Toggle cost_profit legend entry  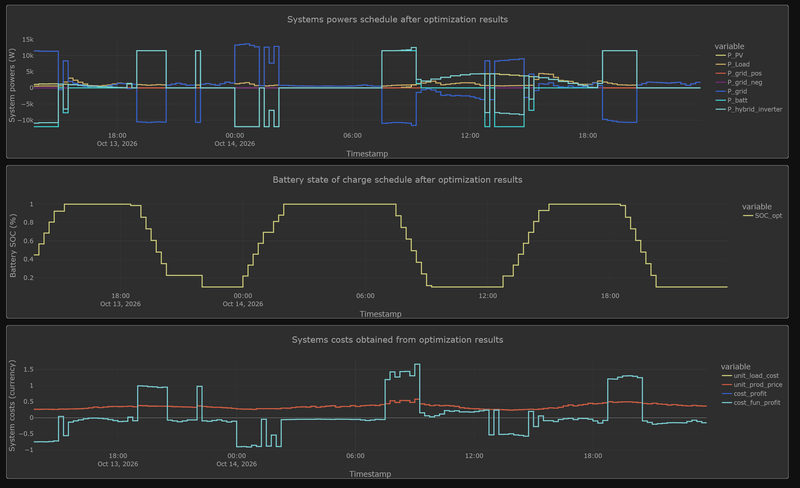pos(744,394)
